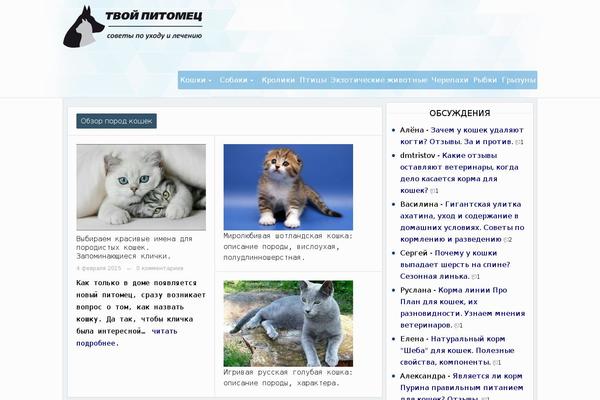Click comment count icon after Алёна's discussion
This screenshot has width=600, height=400.
point(520,142)
